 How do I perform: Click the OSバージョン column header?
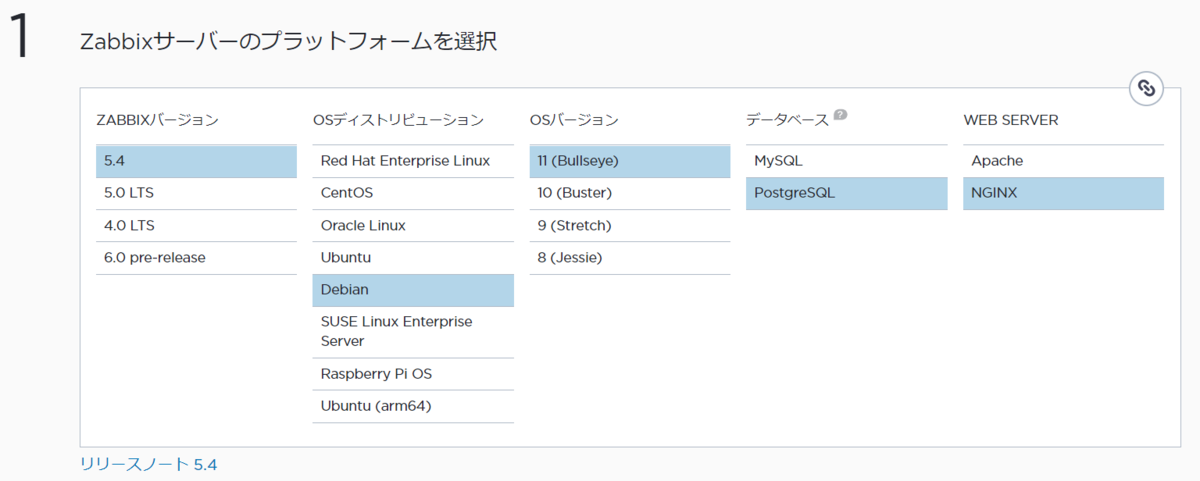pos(574,120)
